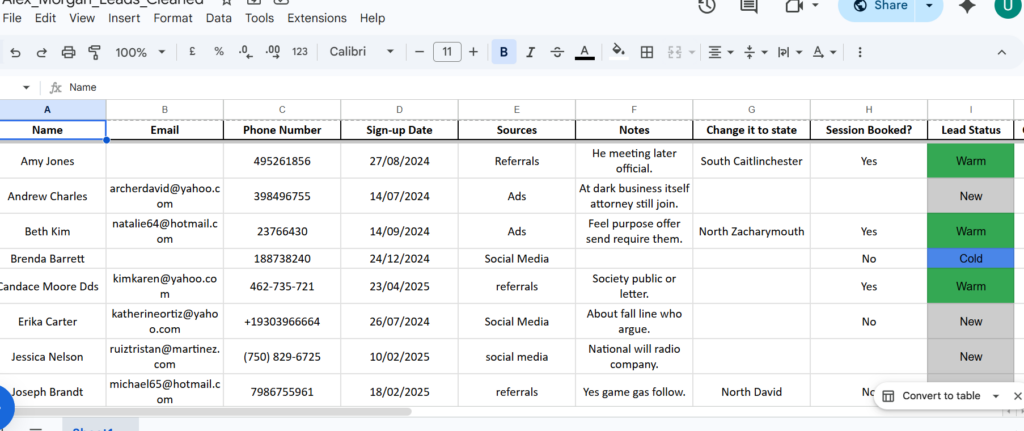1024x431 pixels.
Task: Open the name box dropdown arrow
Action: click(26, 88)
